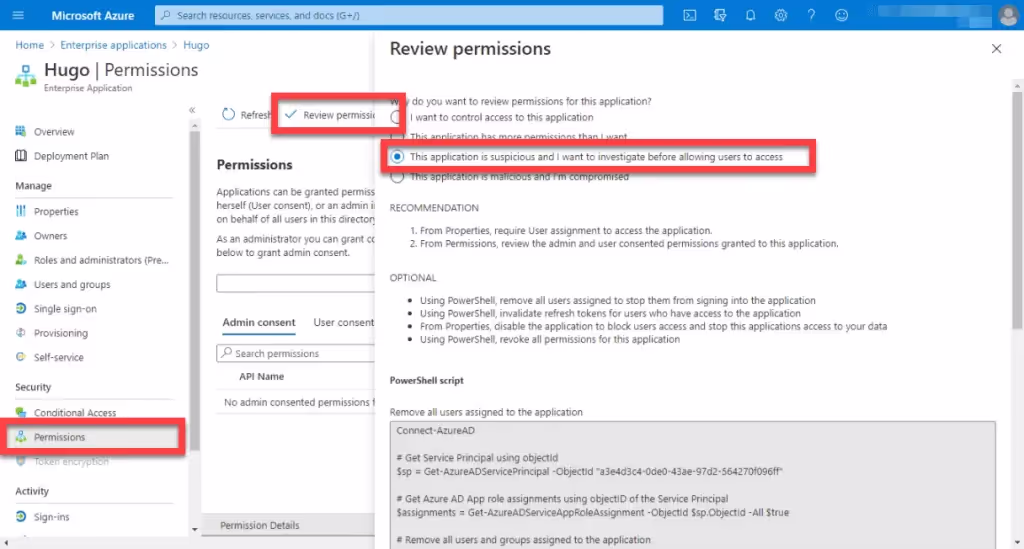Click the Sign-ins icon

click(21, 516)
